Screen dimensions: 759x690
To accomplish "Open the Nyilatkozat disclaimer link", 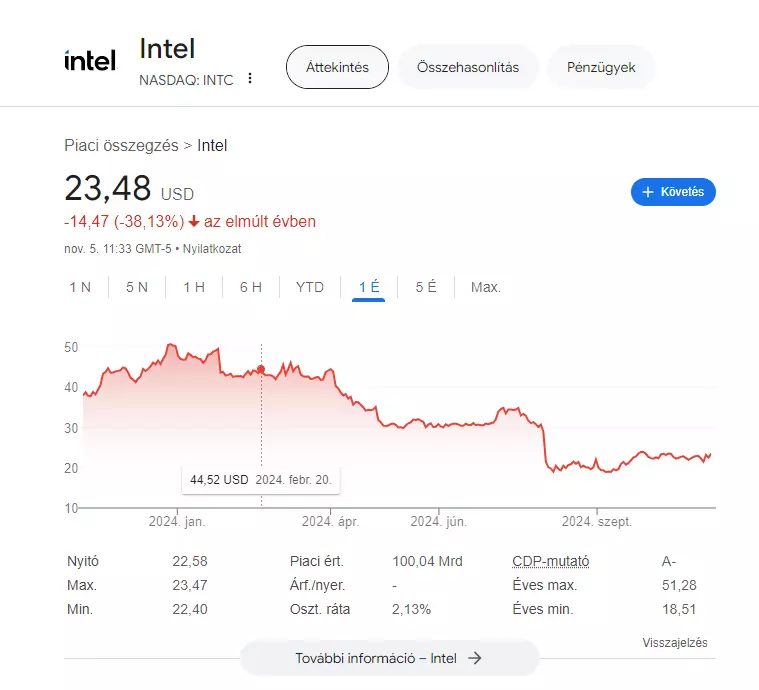I will coord(212,249).
